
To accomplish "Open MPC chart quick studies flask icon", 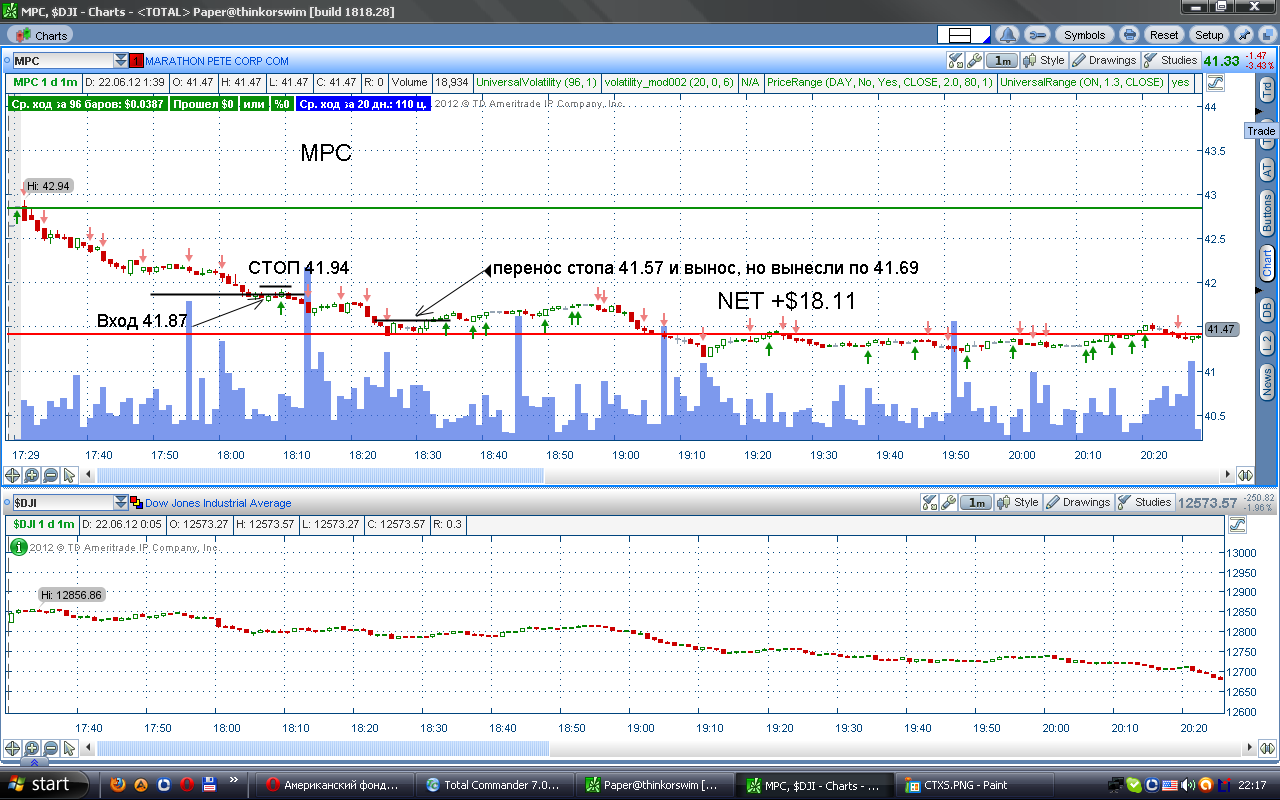I will pyautogui.click(x=954, y=60).
